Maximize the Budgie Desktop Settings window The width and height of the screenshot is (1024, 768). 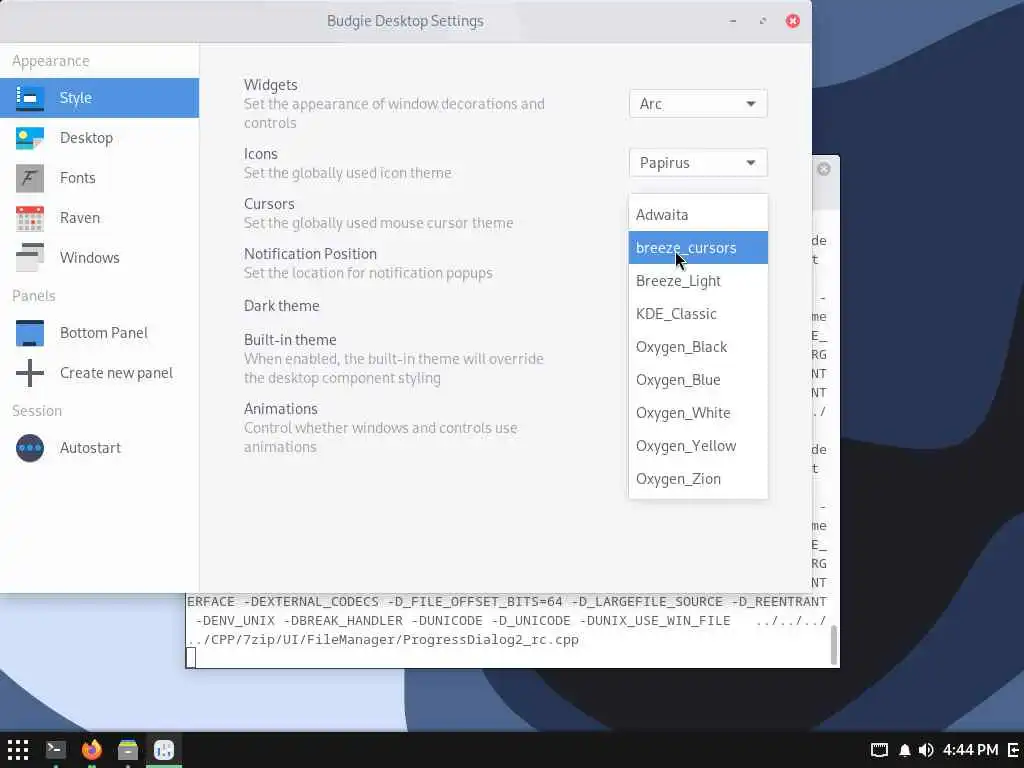pyautogui.click(x=763, y=21)
